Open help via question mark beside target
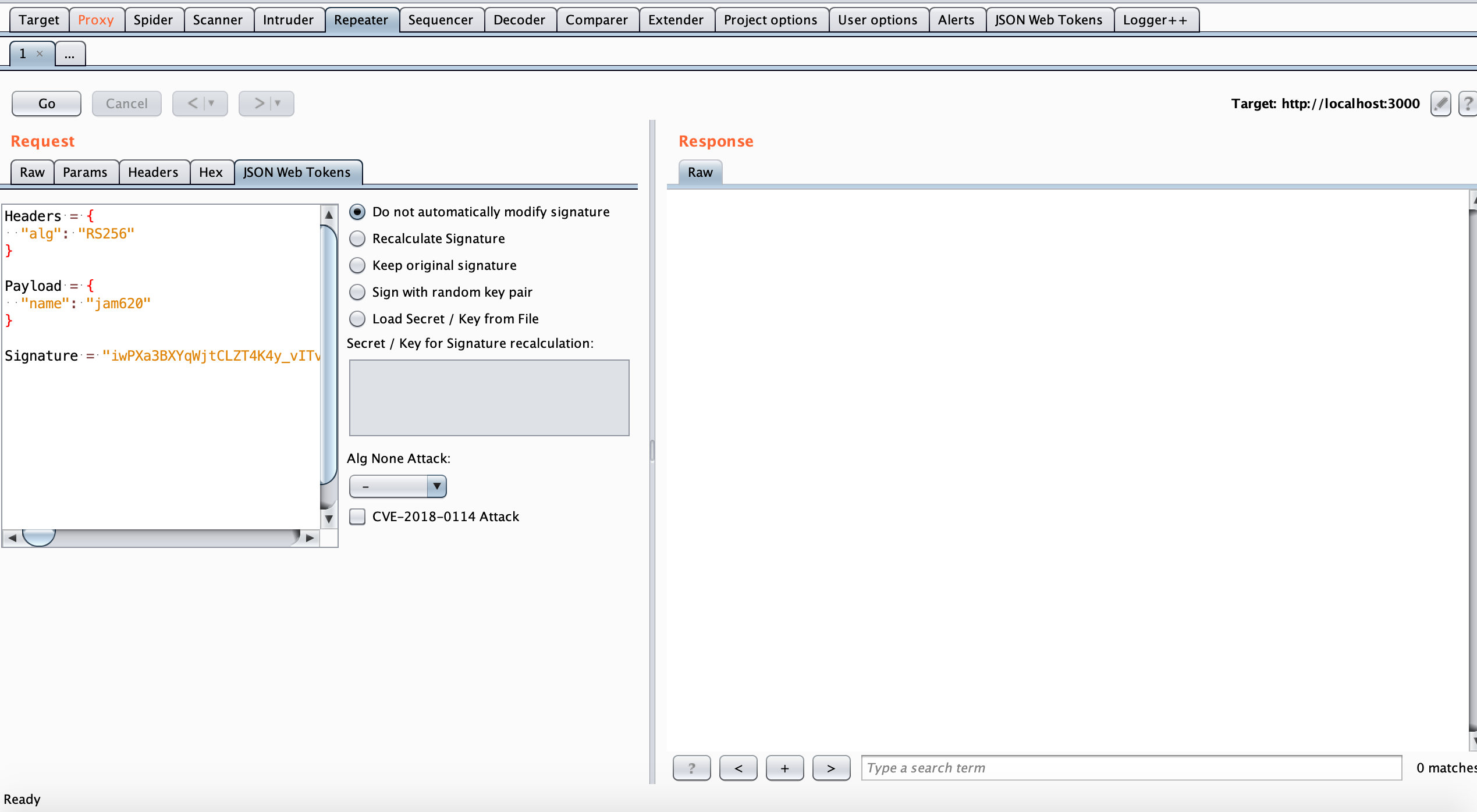This screenshot has height=812, width=1477. coord(1468,104)
